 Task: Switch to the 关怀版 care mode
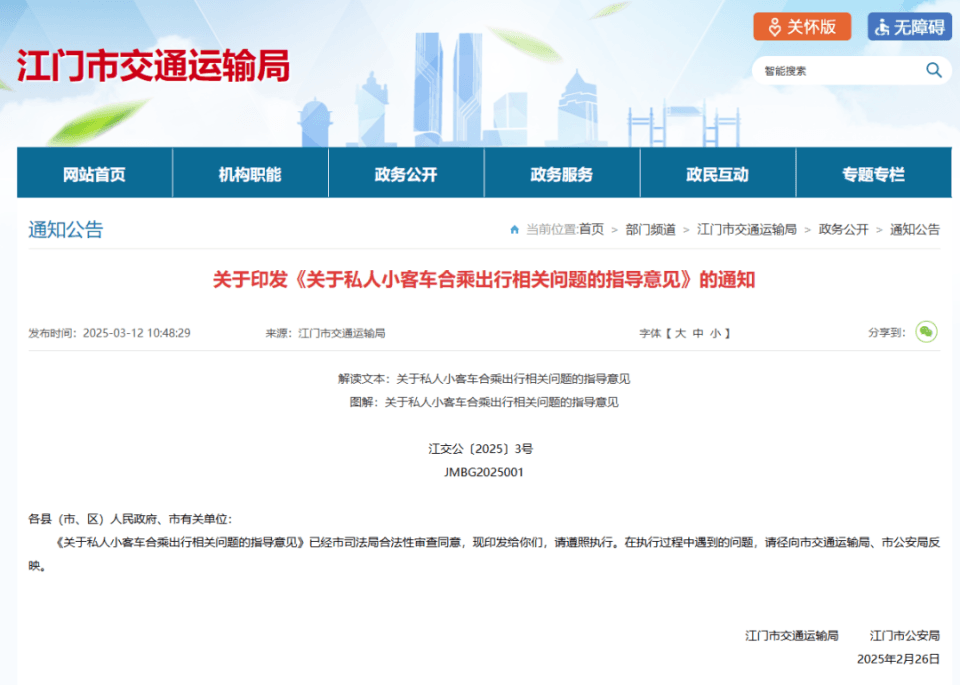pyautogui.click(x=802, y=27)
